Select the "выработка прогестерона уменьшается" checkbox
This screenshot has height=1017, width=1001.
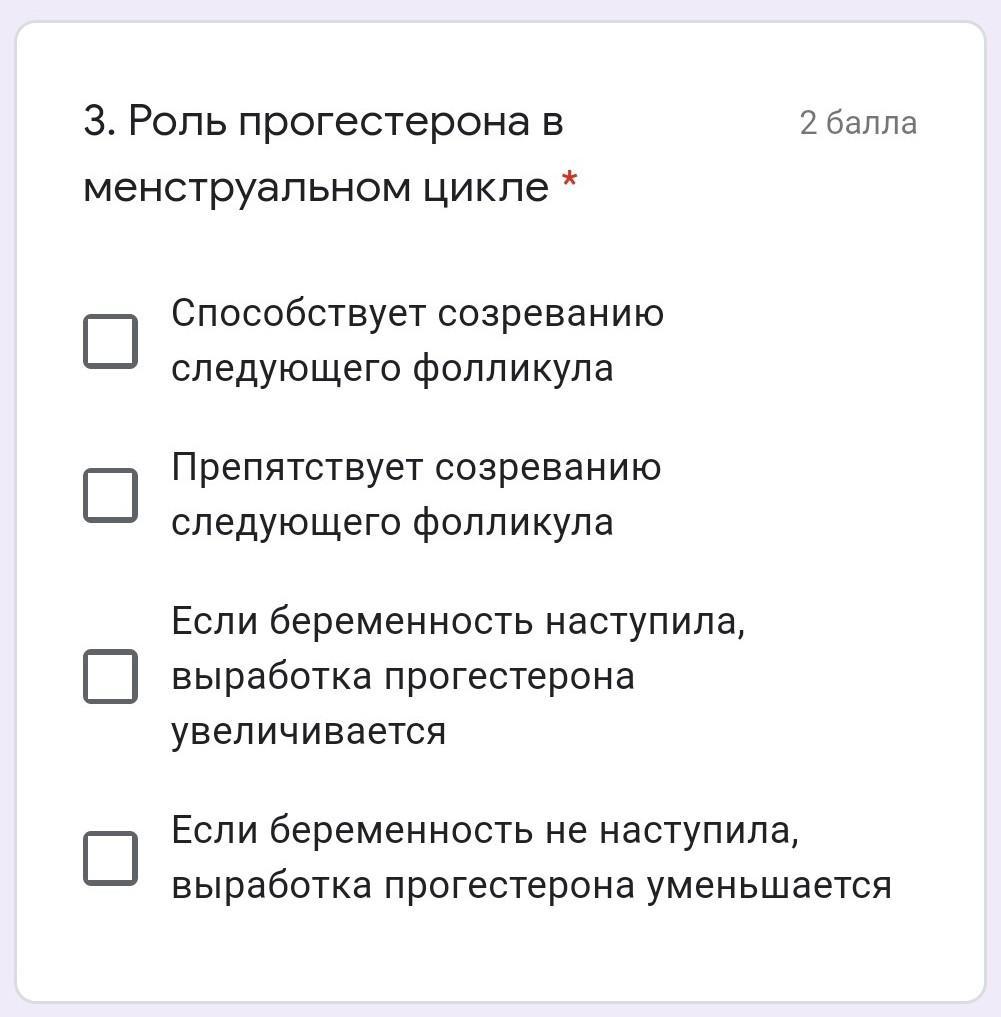[x=110, y=858]
